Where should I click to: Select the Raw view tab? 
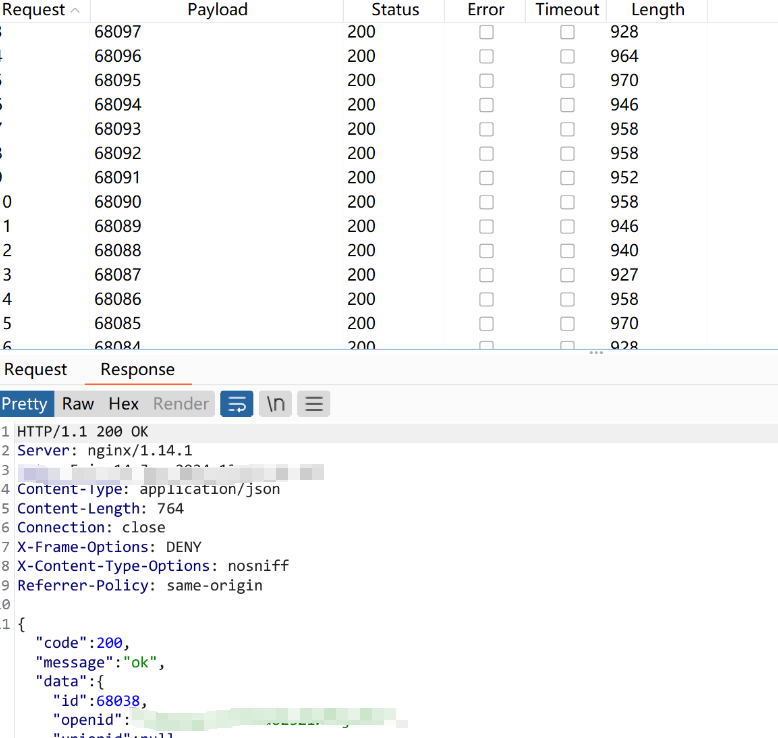coord(78,404)
